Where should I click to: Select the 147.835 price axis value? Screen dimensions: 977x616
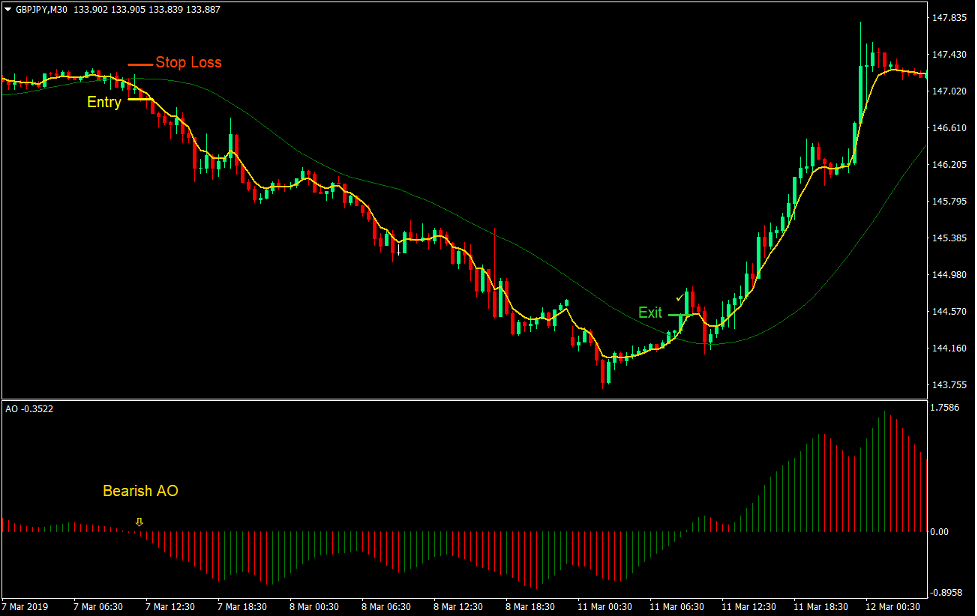point(948,17)
